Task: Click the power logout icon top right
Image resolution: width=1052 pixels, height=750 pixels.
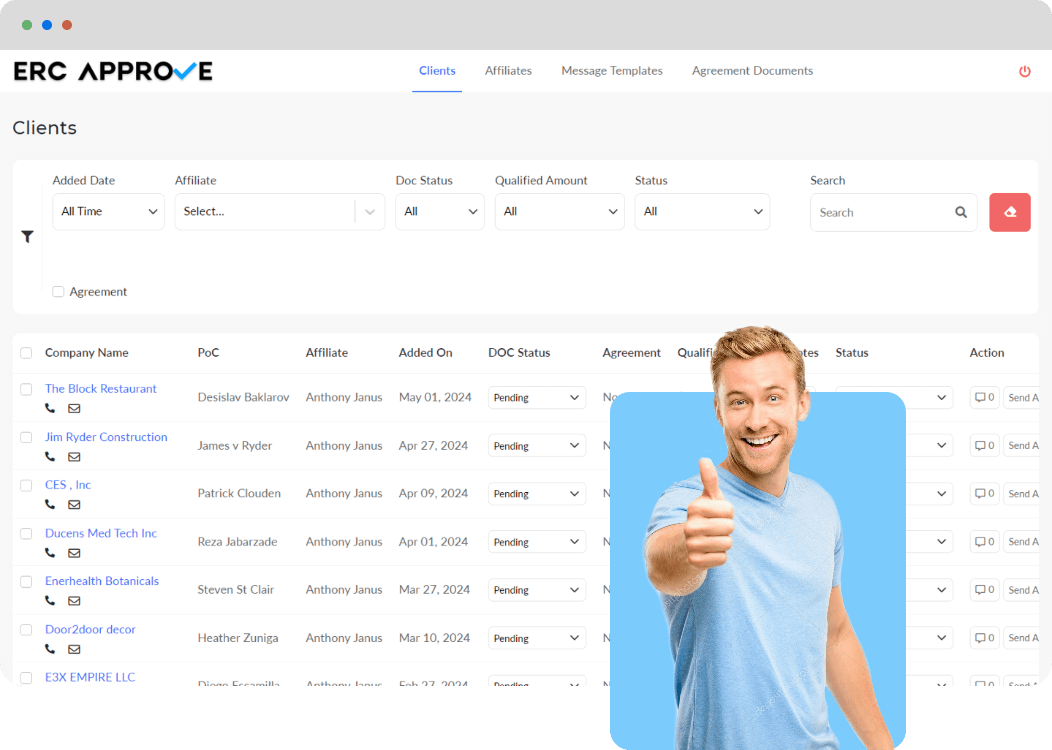Action: click(1024, 71)
